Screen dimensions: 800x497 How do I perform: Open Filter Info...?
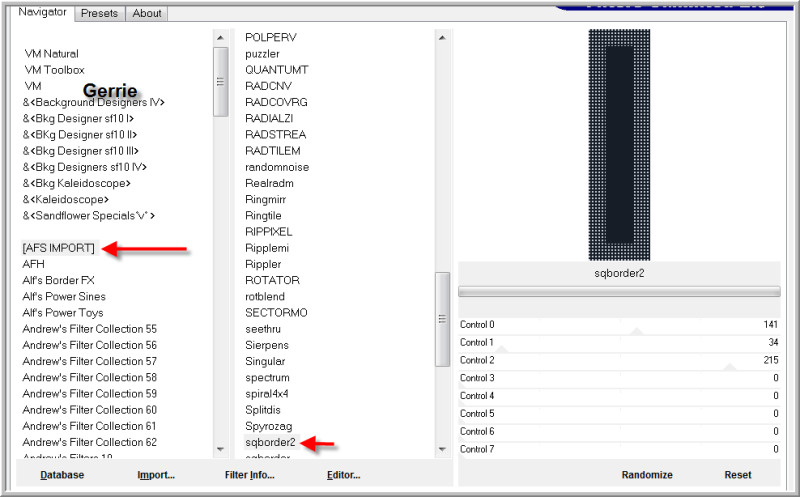pos(249,475)
